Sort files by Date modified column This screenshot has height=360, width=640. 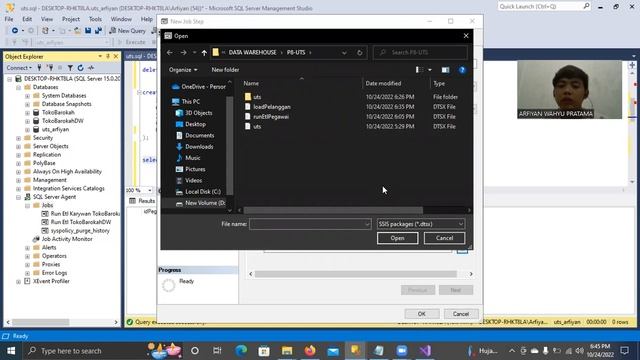(x=383, y=83)
